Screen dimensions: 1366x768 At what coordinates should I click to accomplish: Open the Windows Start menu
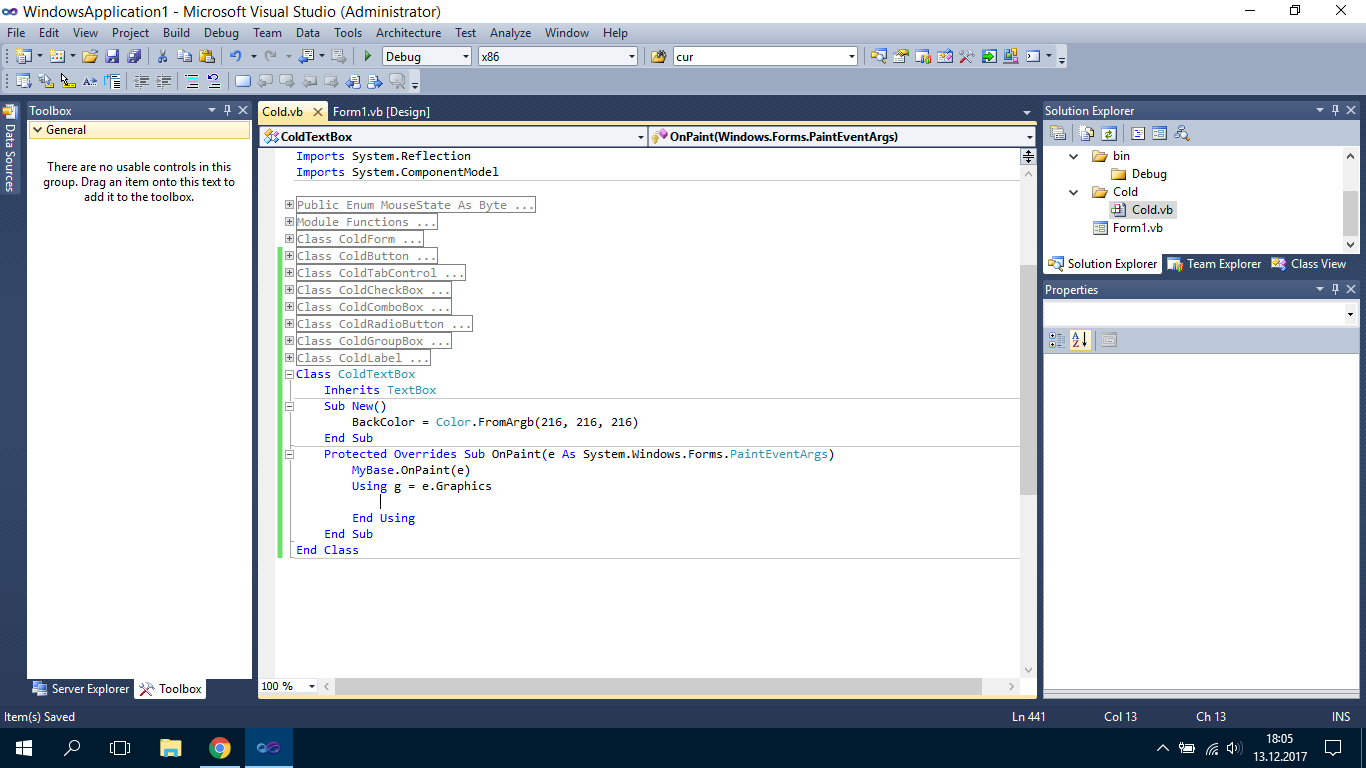[23, 748]
